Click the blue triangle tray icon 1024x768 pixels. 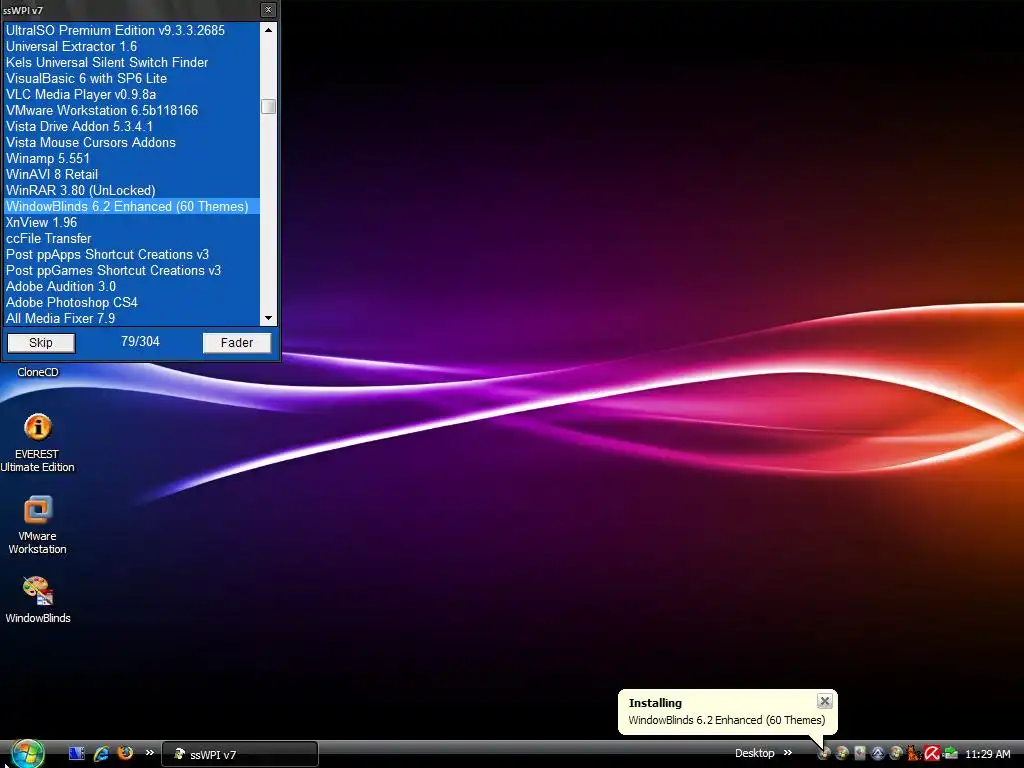878,754
